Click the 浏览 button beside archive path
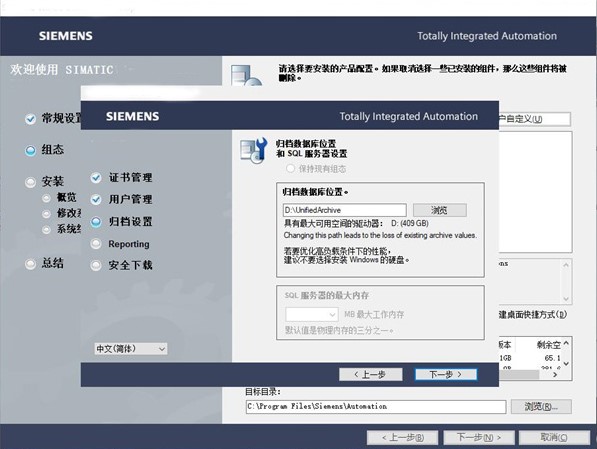This screenshot has height=449, width=597. point(440,210)
